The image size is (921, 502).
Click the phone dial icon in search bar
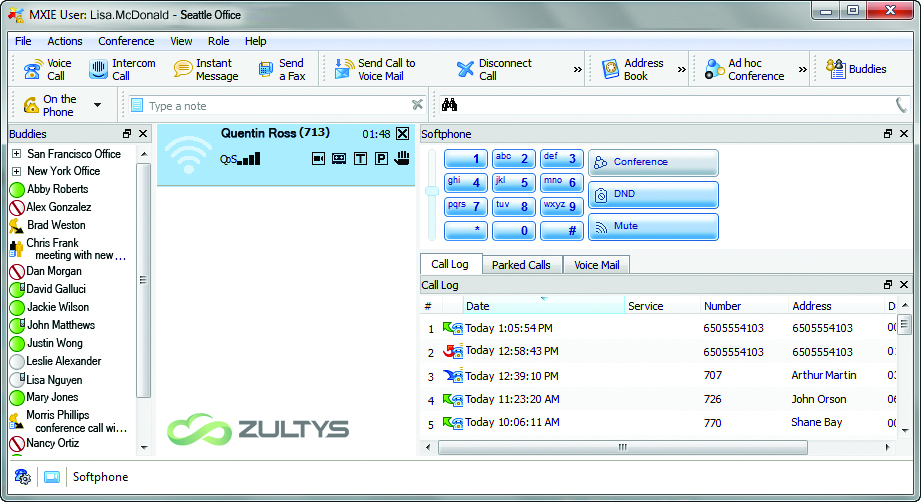point(901,105)
